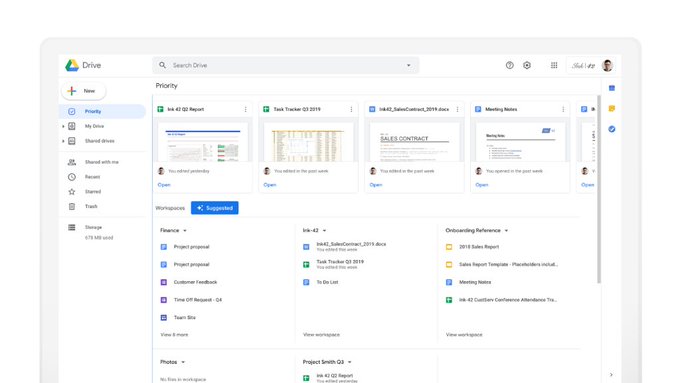Open the Keep notes side panel icon
The width and height of the screenshot is (680, 383).
click(x=611, y=108)
